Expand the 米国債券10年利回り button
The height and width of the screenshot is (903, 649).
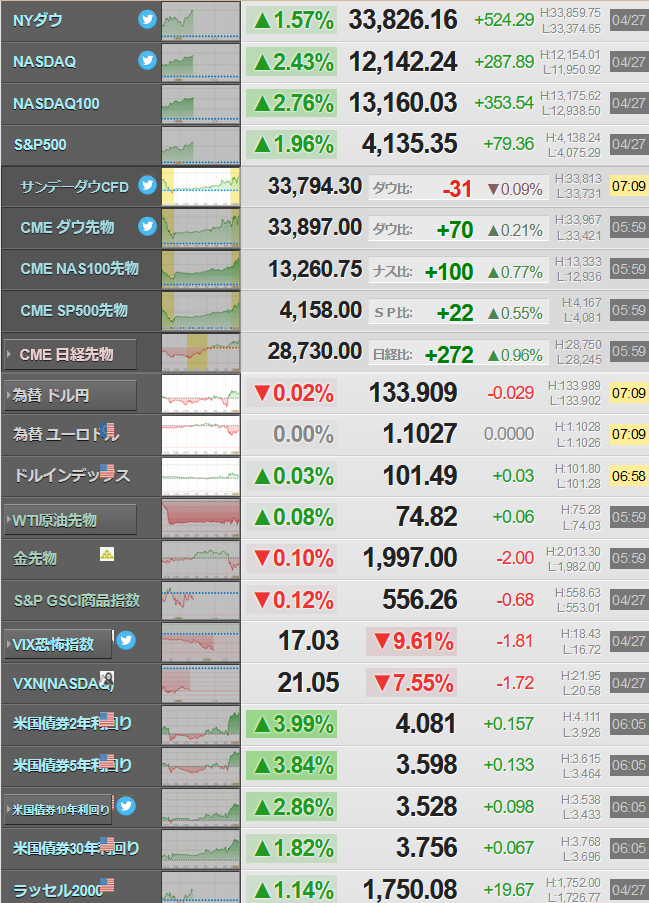58,810
